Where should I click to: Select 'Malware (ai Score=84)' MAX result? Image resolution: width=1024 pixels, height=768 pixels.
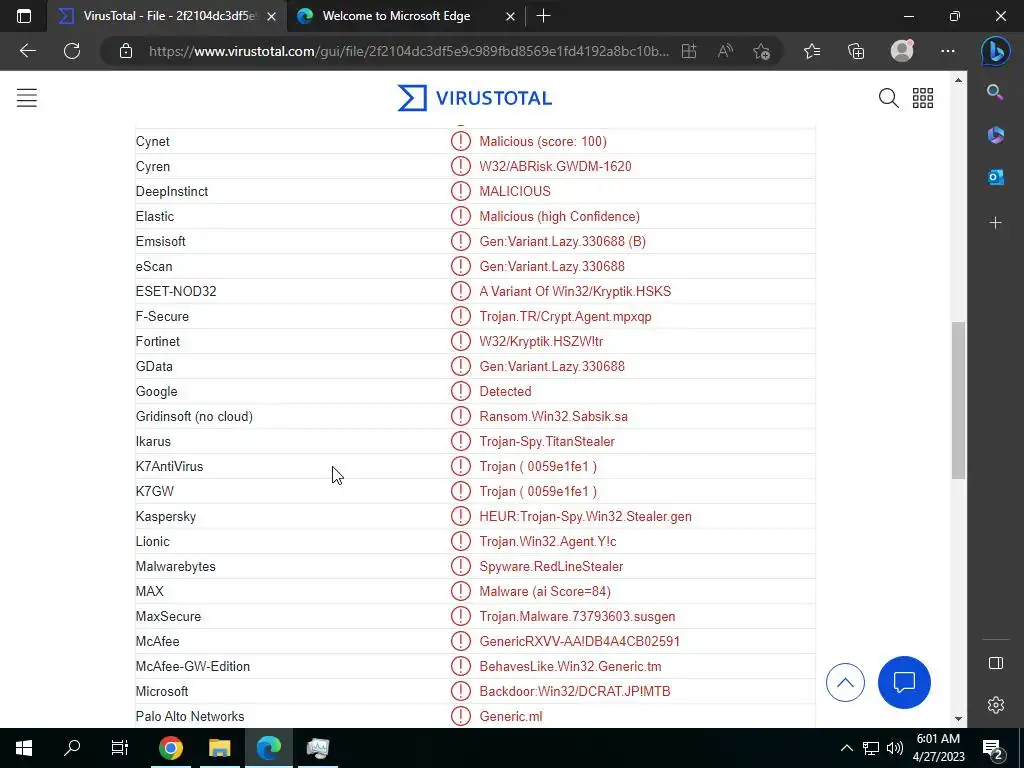coord(545,591)
